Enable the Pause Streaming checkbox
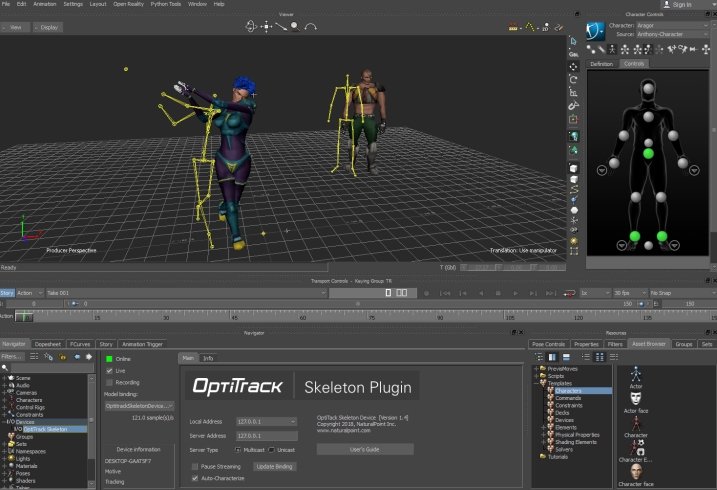717x490 pixels. (195, 466)
